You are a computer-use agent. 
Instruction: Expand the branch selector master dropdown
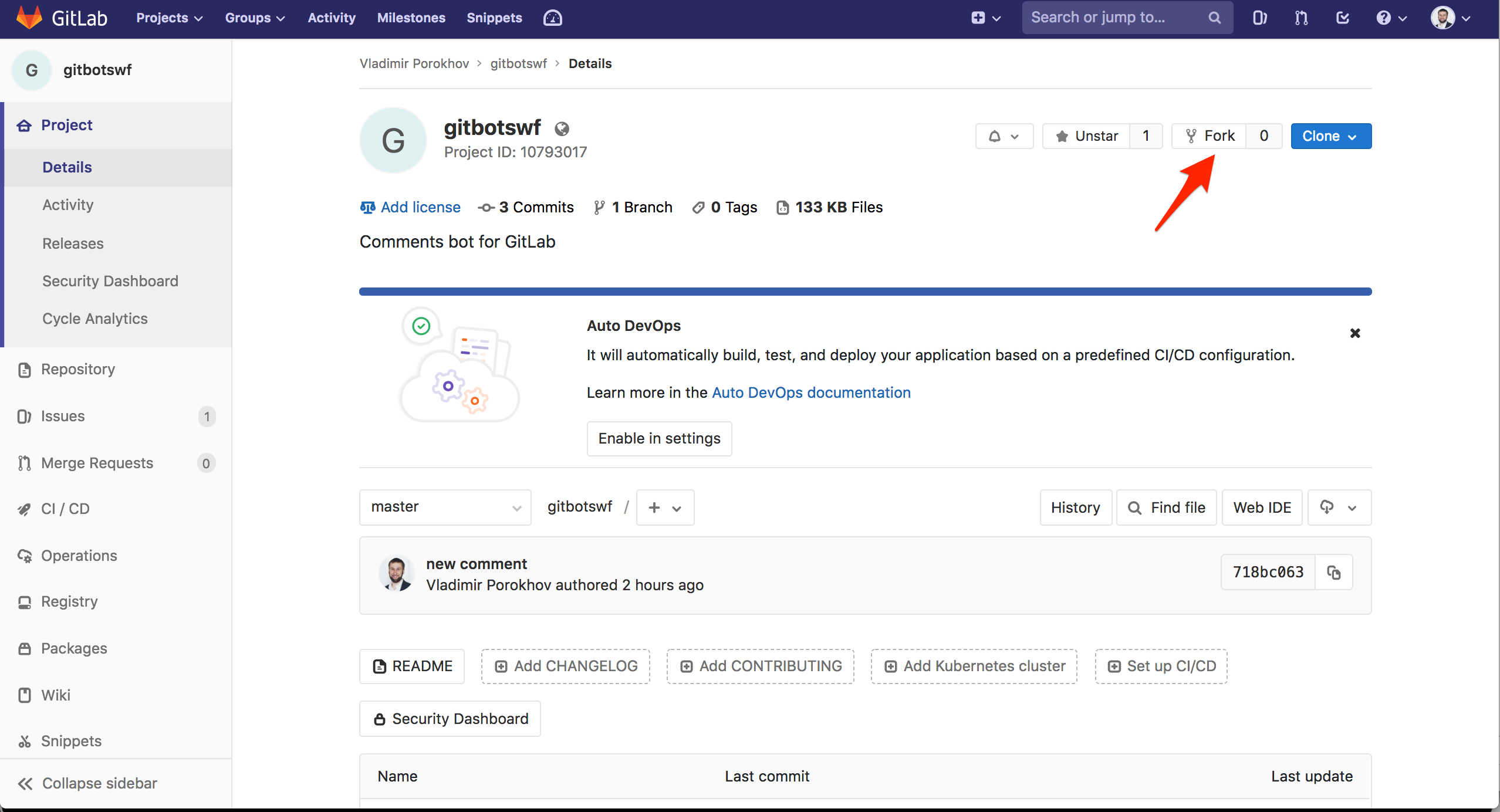444,507
